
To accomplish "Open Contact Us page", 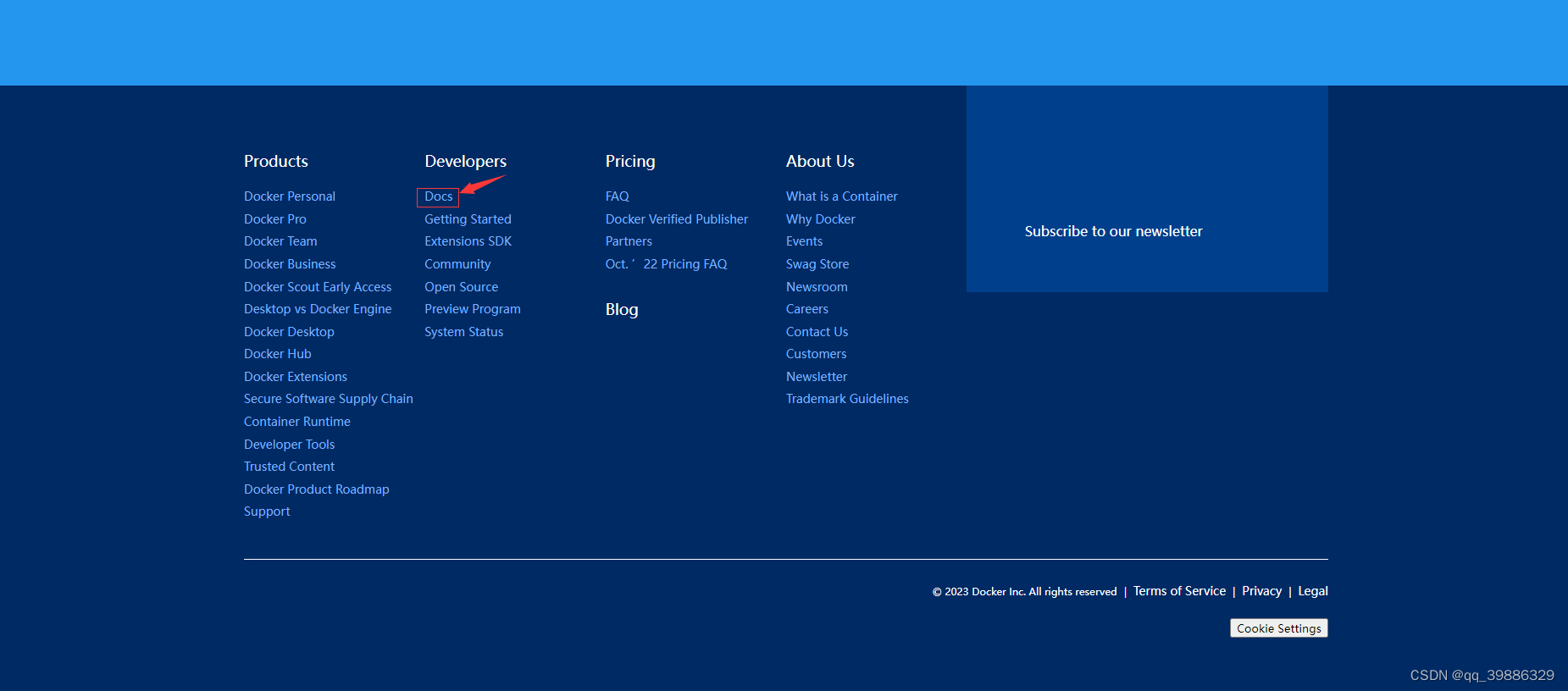I will point(817,332).
